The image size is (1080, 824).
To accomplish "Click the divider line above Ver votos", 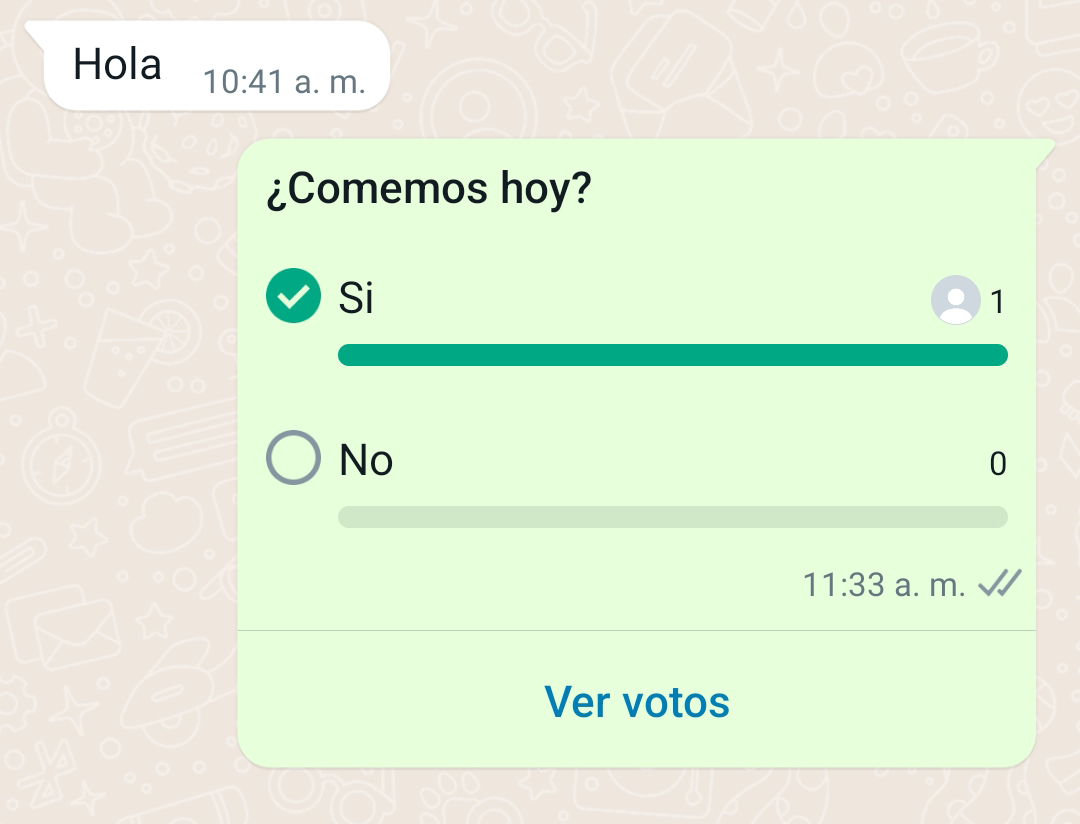I will pyautogui.click(x=637, y=631).
